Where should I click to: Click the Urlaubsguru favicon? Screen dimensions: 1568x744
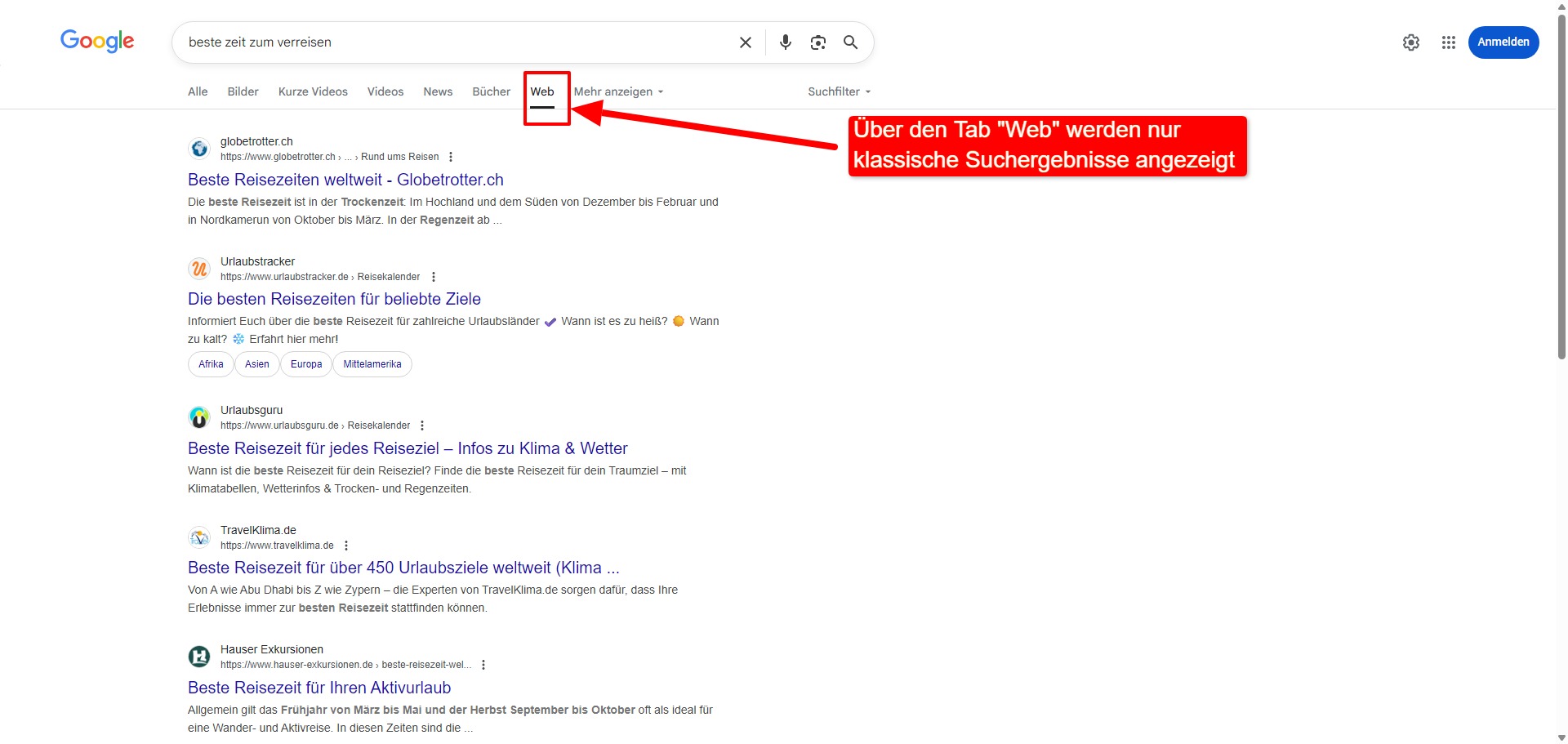point(199,417)
